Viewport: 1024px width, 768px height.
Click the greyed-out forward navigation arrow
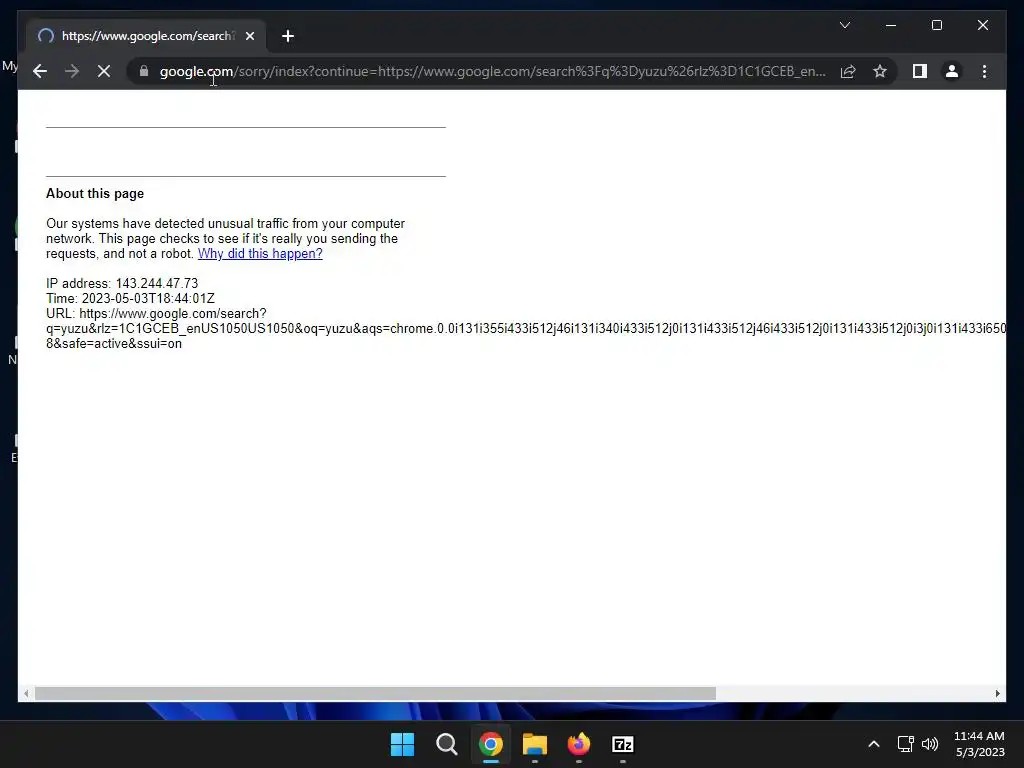pyautogui.click(x=72, y=71)
